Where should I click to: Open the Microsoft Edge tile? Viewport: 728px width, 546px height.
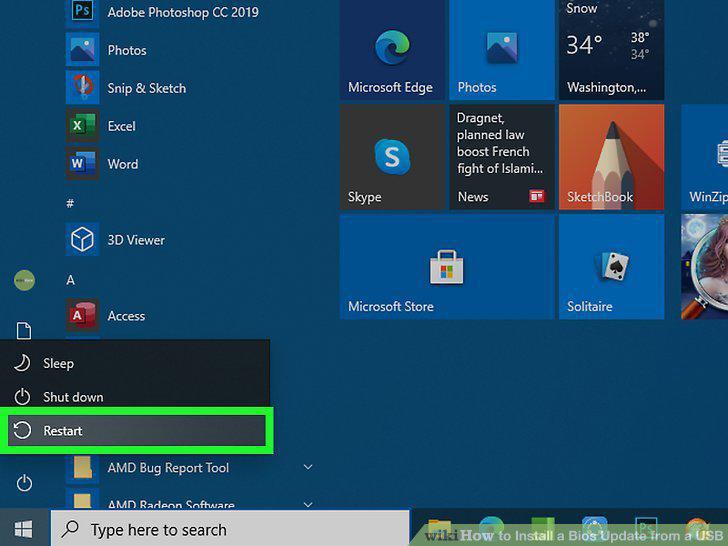392,49
